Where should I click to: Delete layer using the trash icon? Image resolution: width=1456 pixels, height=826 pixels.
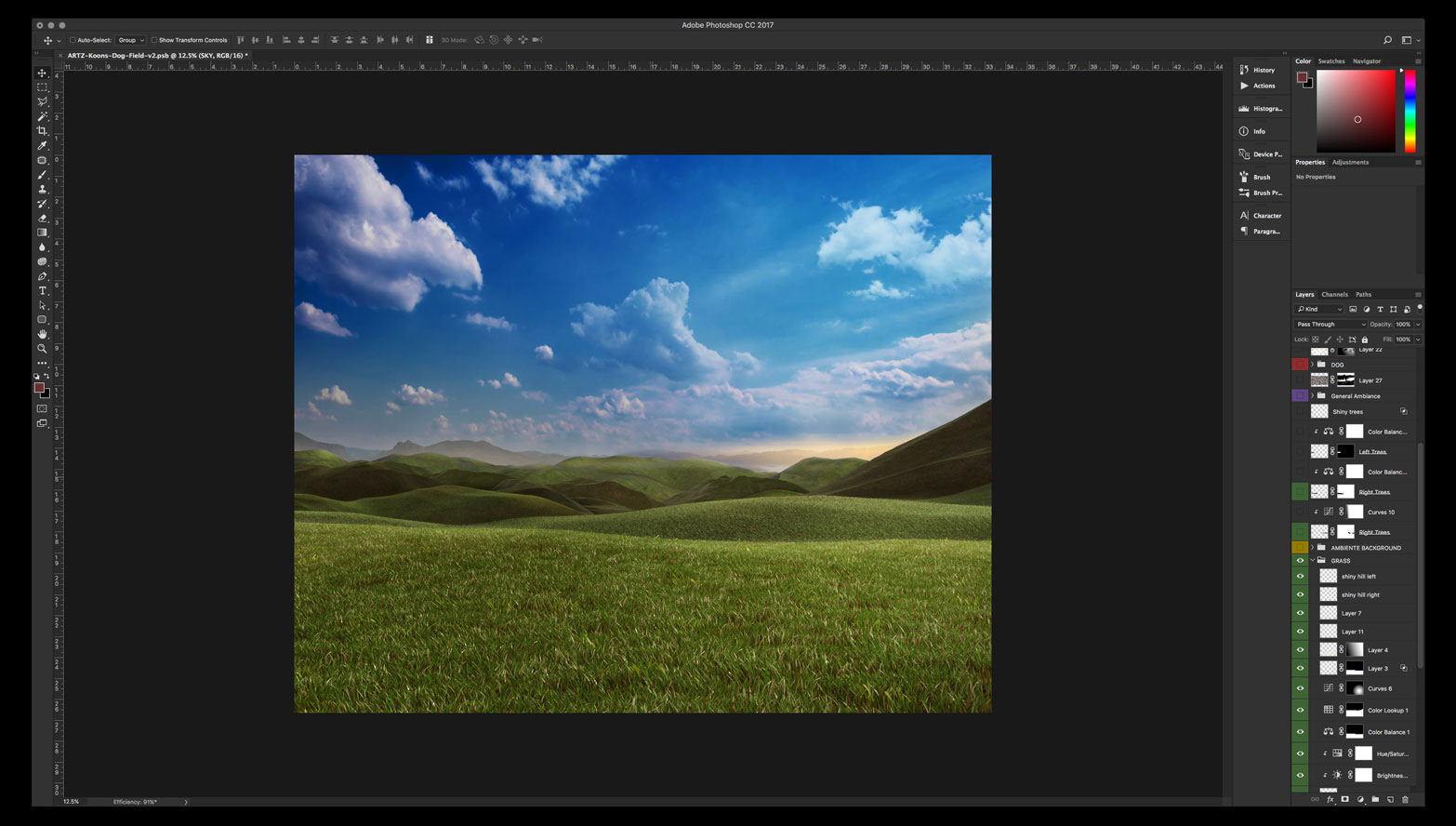pos(1405,799)
